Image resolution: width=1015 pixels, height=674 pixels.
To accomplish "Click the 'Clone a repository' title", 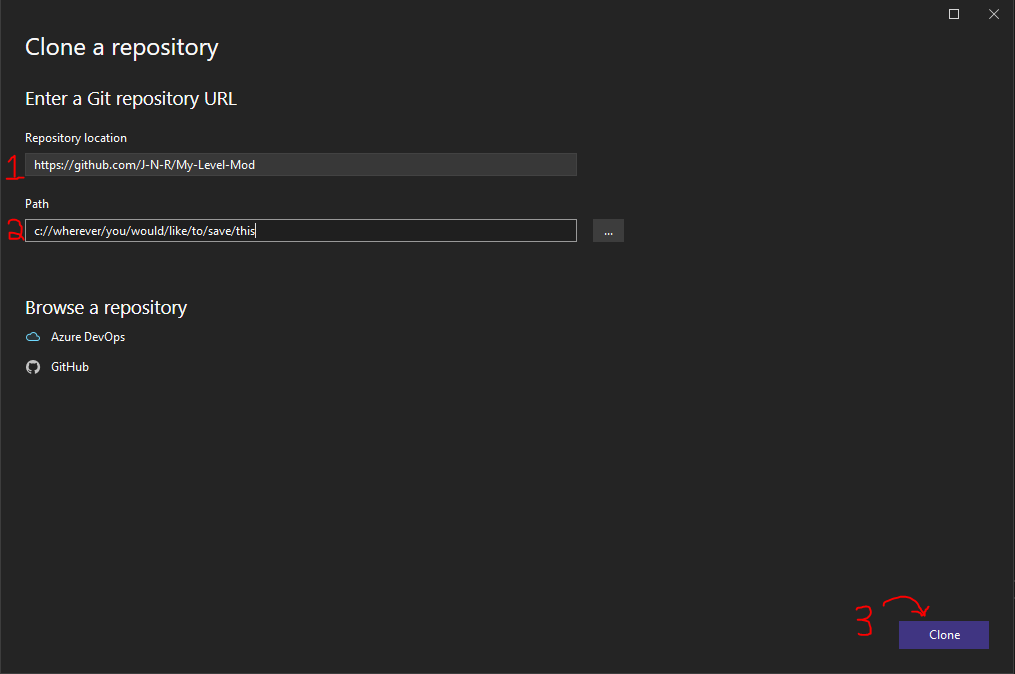I will 122,47.
